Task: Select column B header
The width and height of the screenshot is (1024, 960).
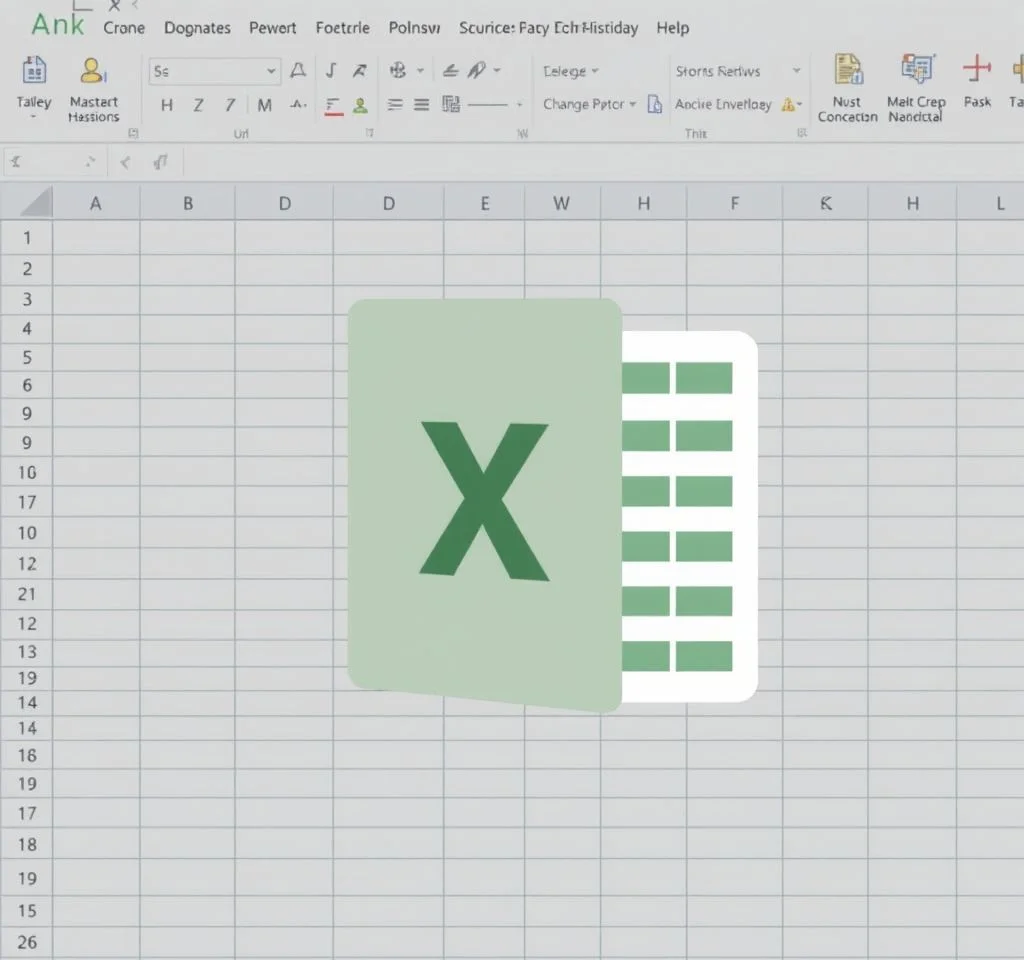Action: coord(188,204)
